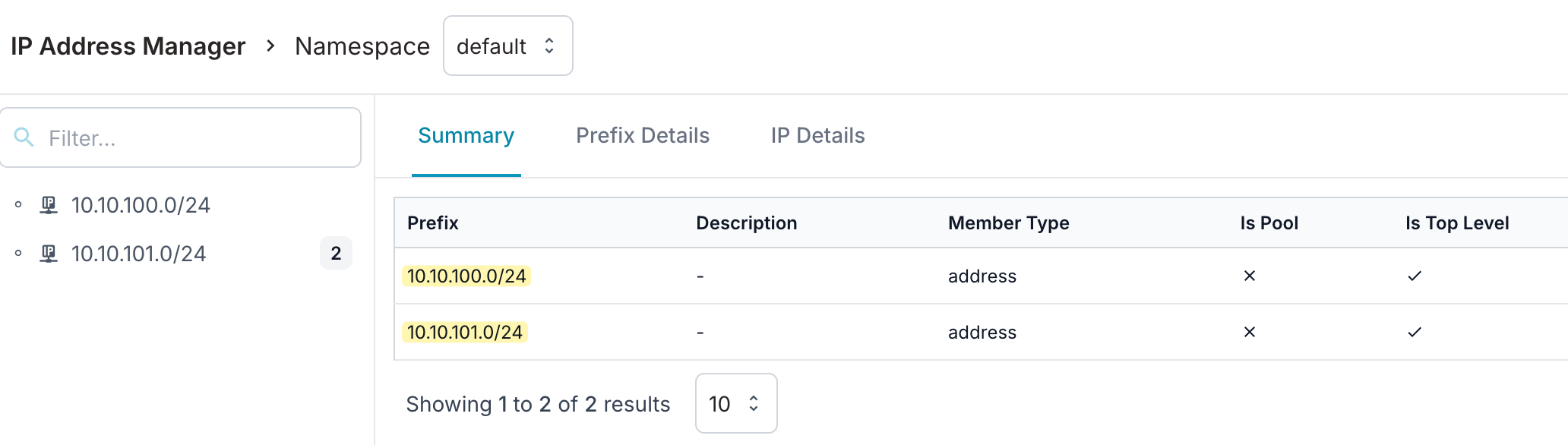Click the search magnifier icon in filter

coord(24,137)
